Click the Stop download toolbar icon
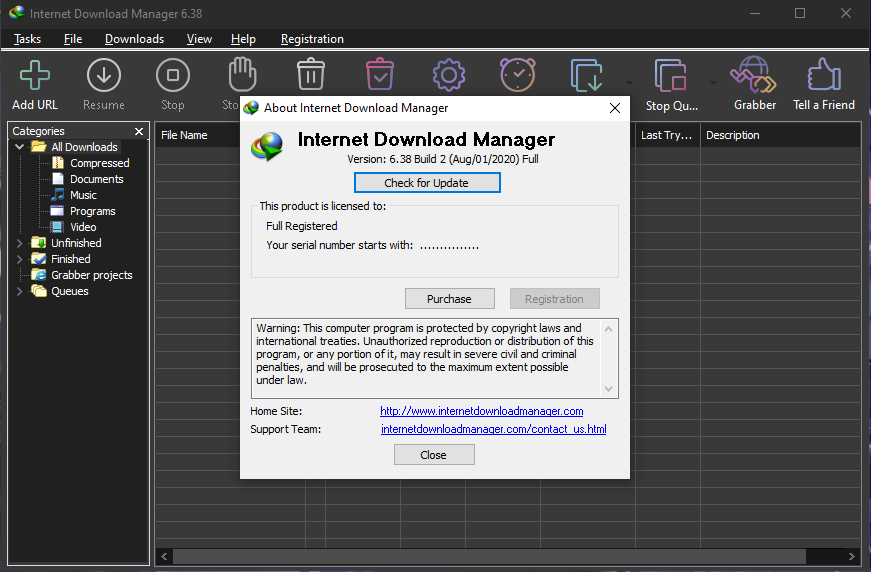This screenshot has width=871, height=572. [173, 75]
